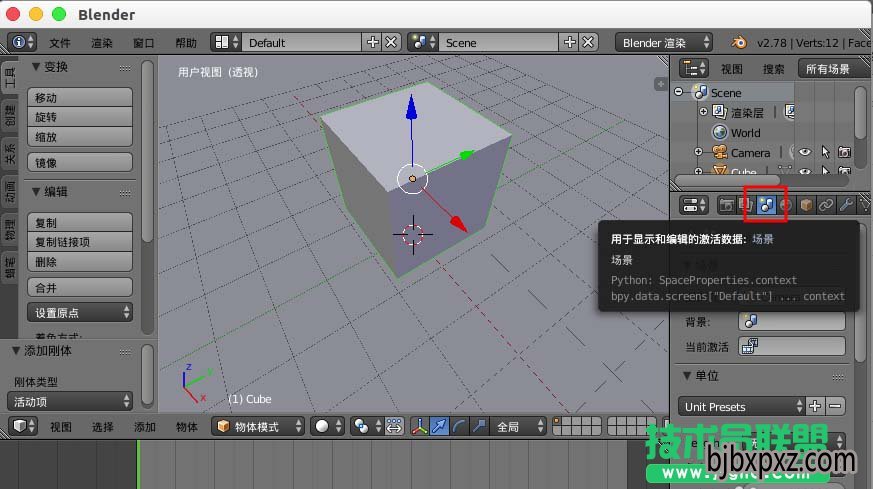Click the 缩放 button
Screen dimensions: 873x489
pos(80,137)
